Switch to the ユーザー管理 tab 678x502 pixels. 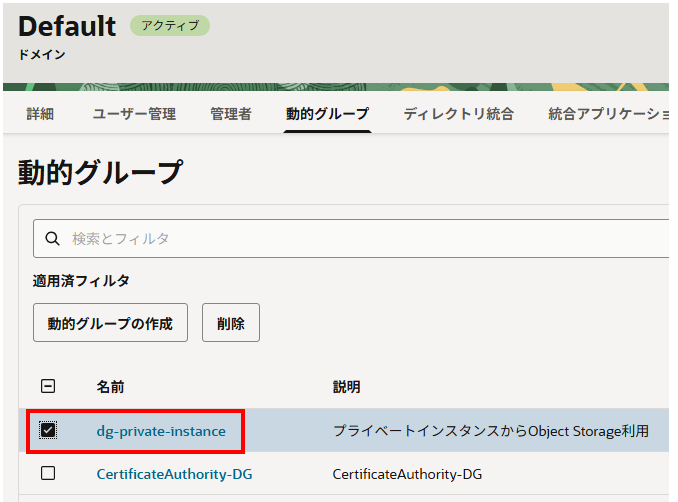pyautogui.click(x=134, y=114)
